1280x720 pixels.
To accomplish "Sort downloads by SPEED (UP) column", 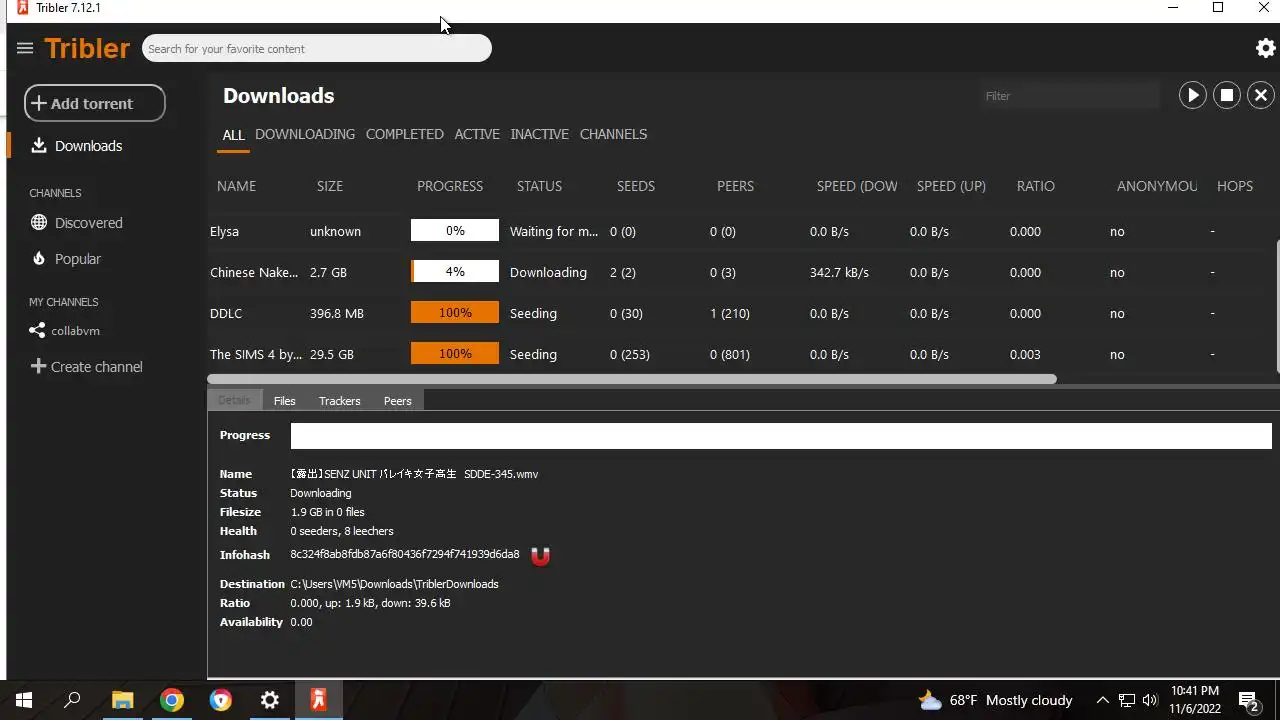I will (x=951, y=186).
